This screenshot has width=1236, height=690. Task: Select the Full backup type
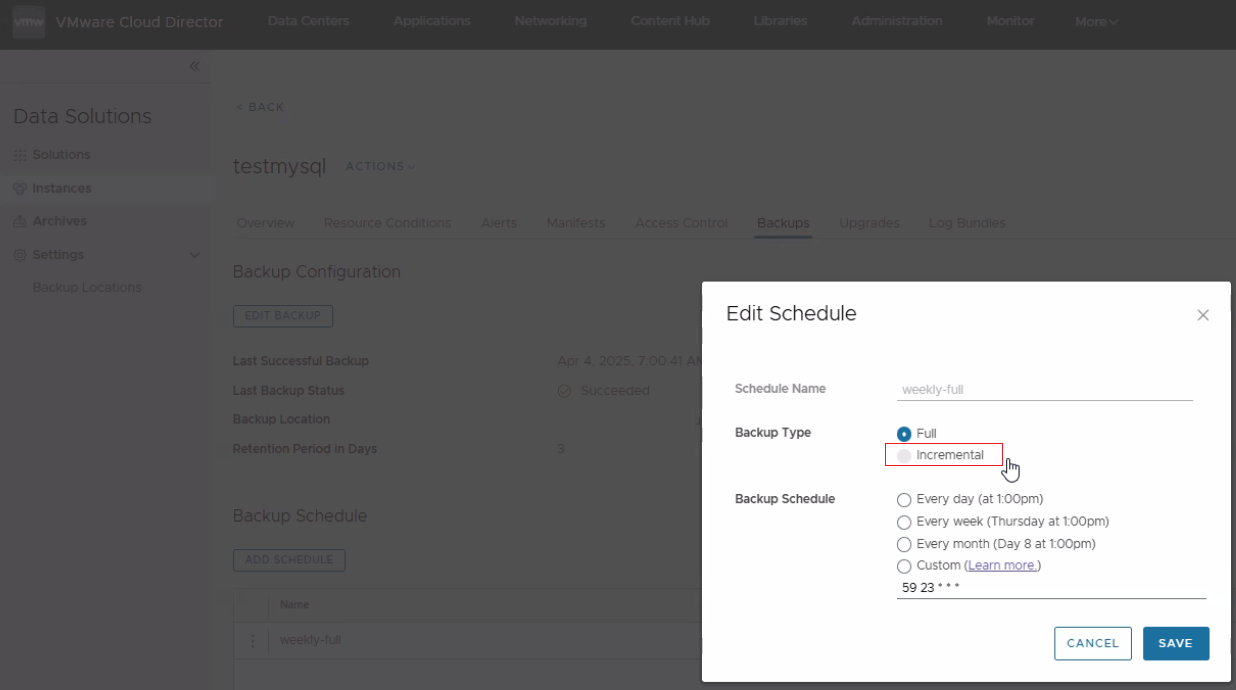(904, 434)
